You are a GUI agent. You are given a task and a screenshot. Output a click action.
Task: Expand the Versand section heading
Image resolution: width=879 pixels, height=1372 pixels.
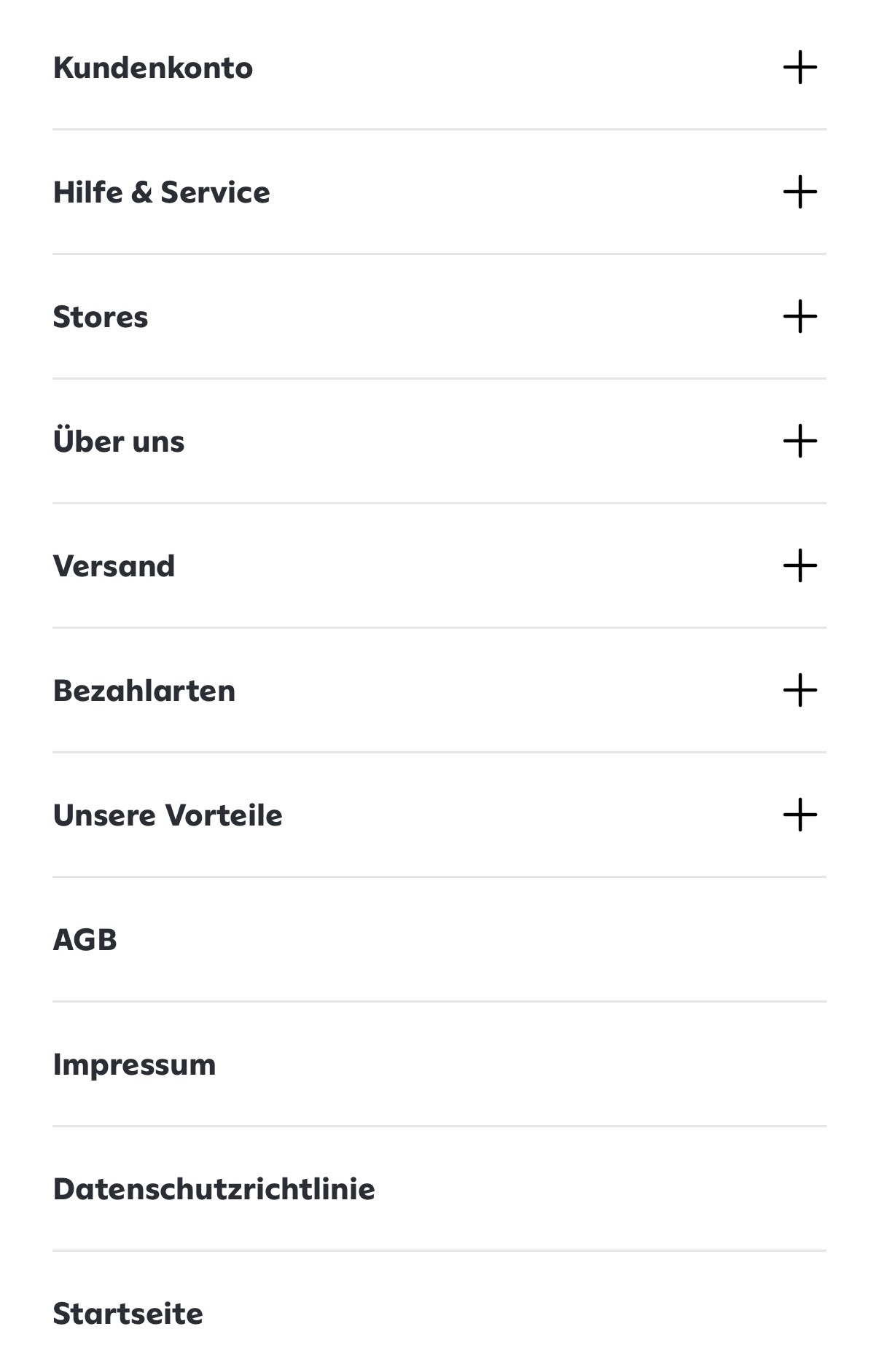114,566
